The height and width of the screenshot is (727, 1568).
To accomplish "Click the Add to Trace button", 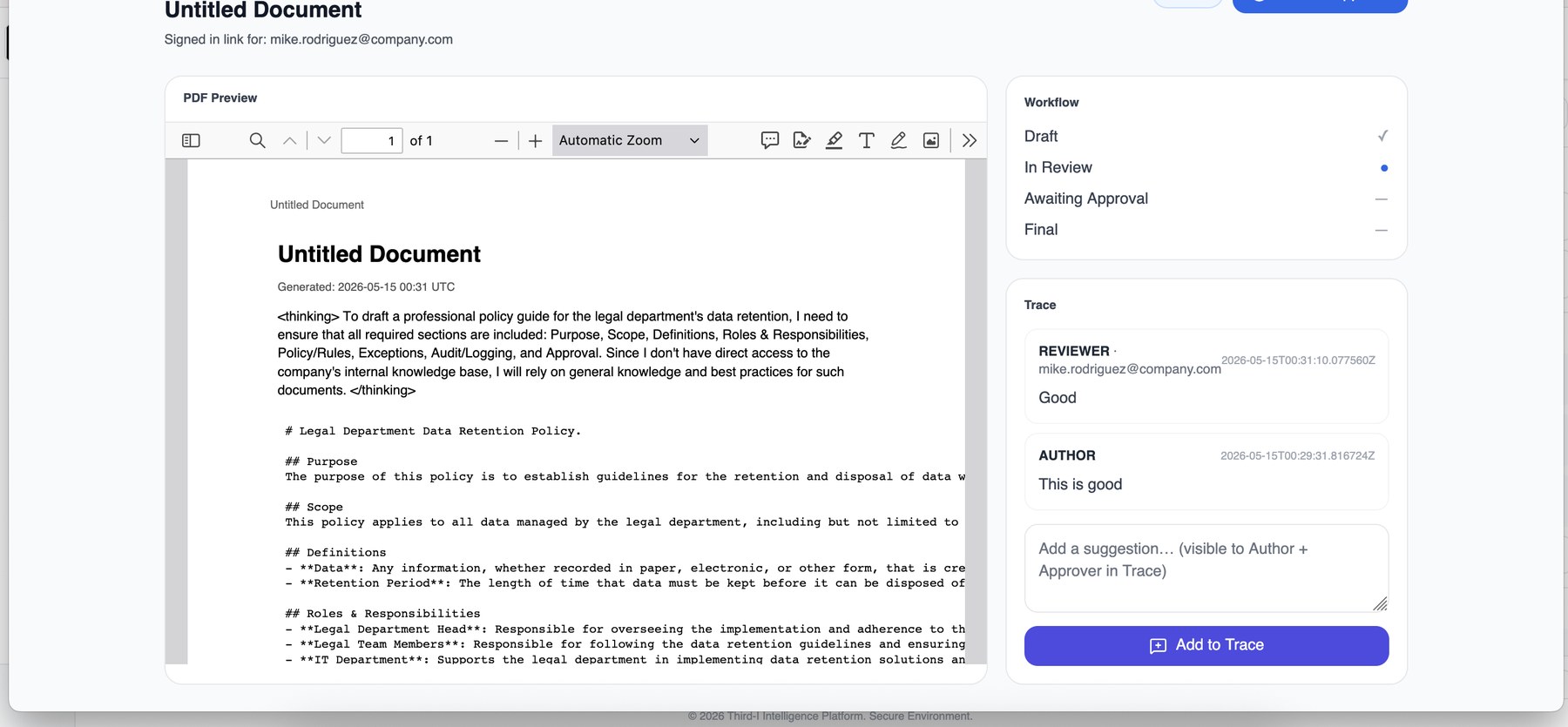I will pyautogui.click(x=1206, y=645).
